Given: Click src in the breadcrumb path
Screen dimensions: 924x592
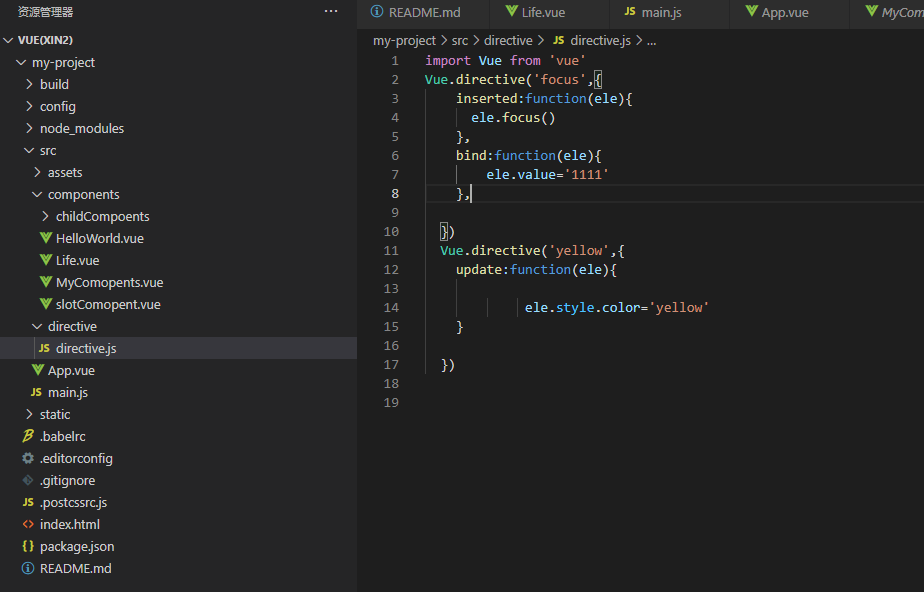Looking at the screenshot, I should (x=460, y=40).
